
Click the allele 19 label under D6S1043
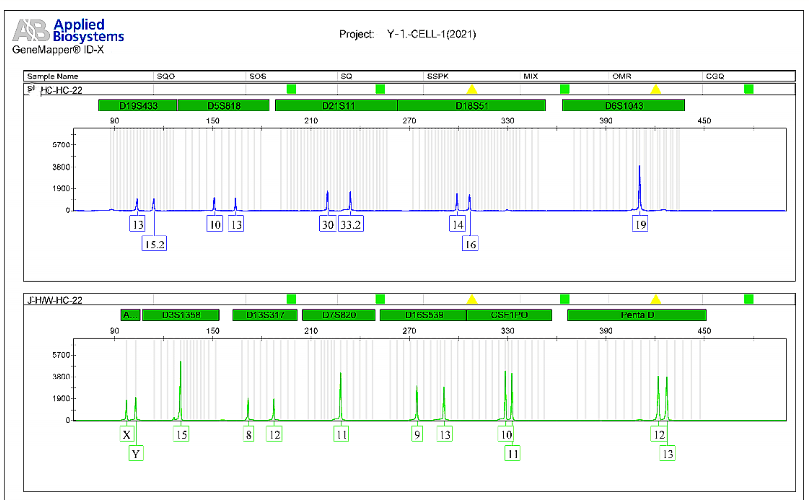click(640, 226)
